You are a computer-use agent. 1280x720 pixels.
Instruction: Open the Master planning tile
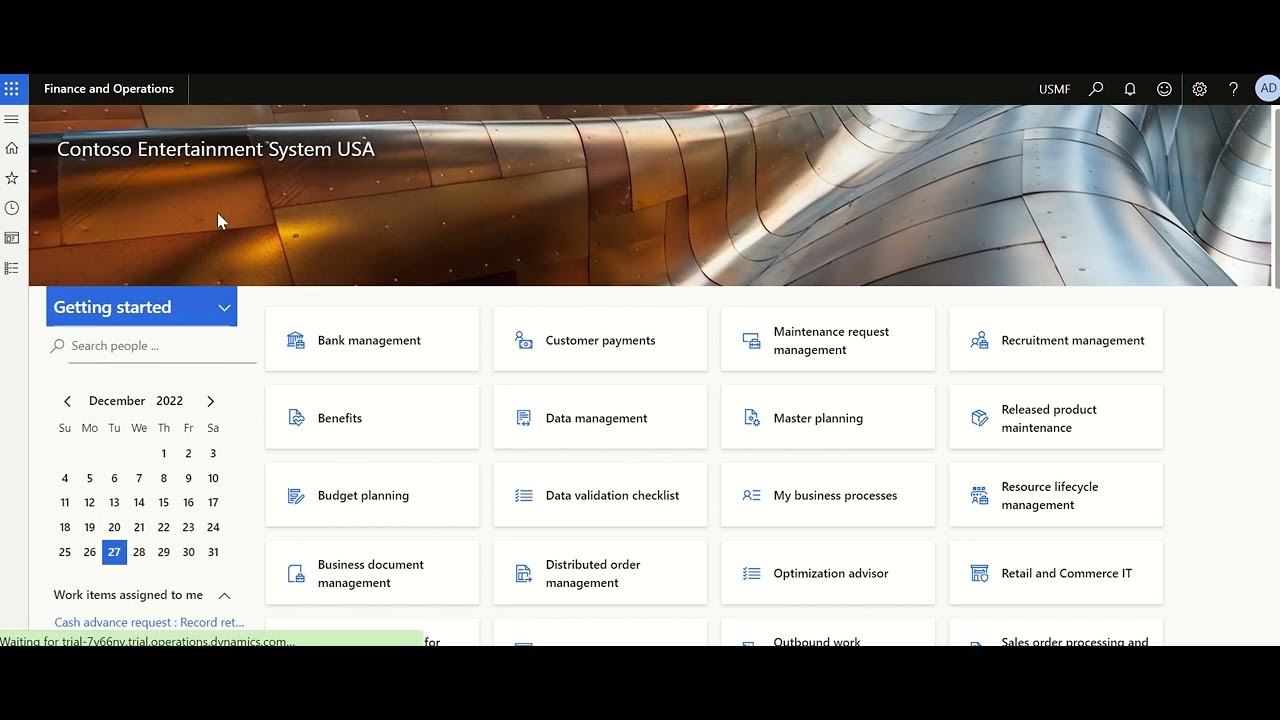pos(828,418)
